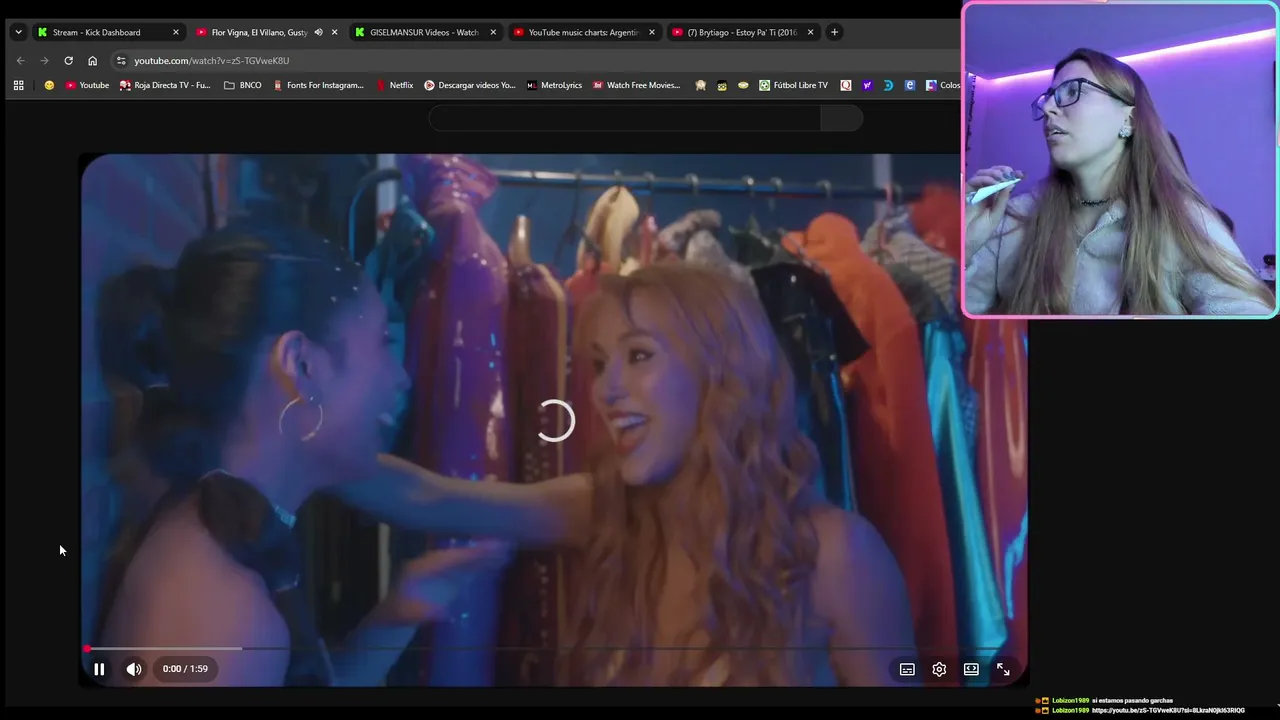Open the apps grid in the bookmarks bar
The image size is (1280, 720).
tap(18, 85)
